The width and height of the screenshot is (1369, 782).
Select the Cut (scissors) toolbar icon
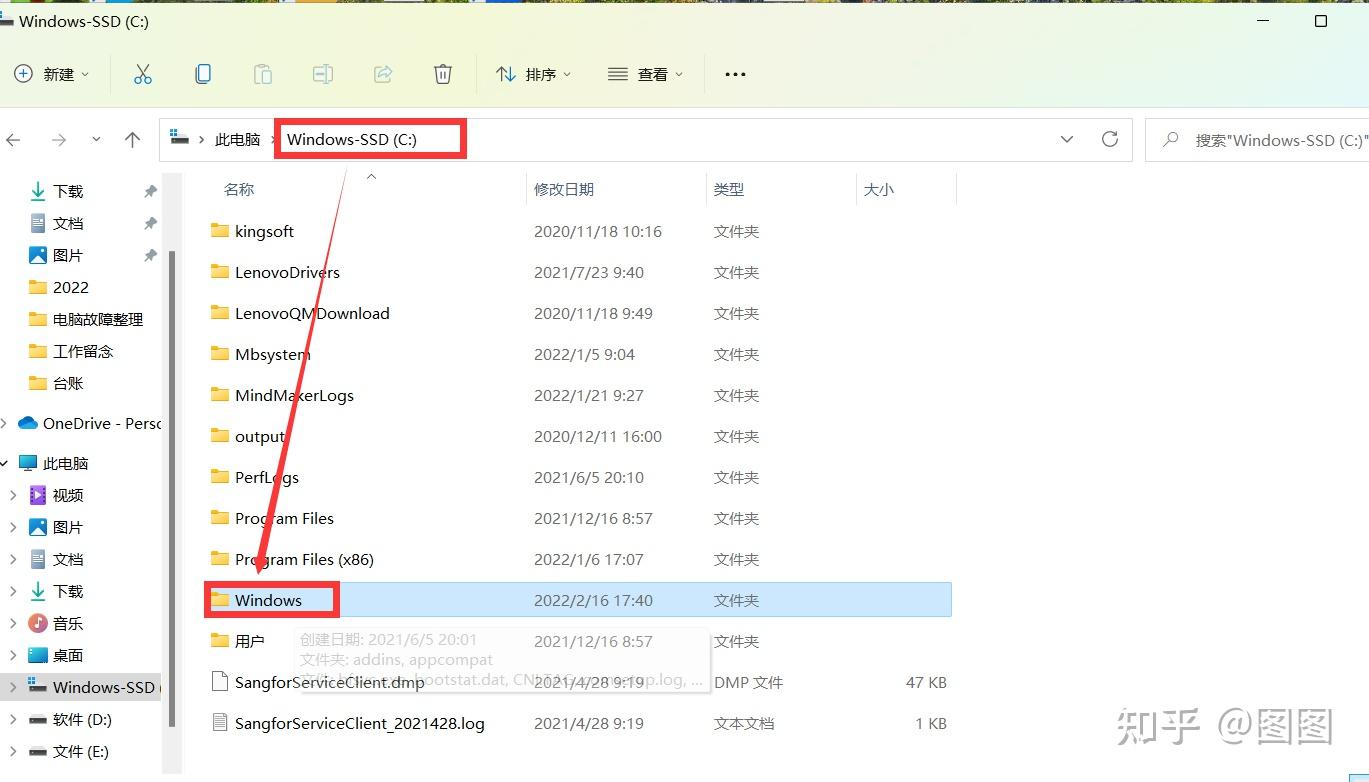point(142,73)
